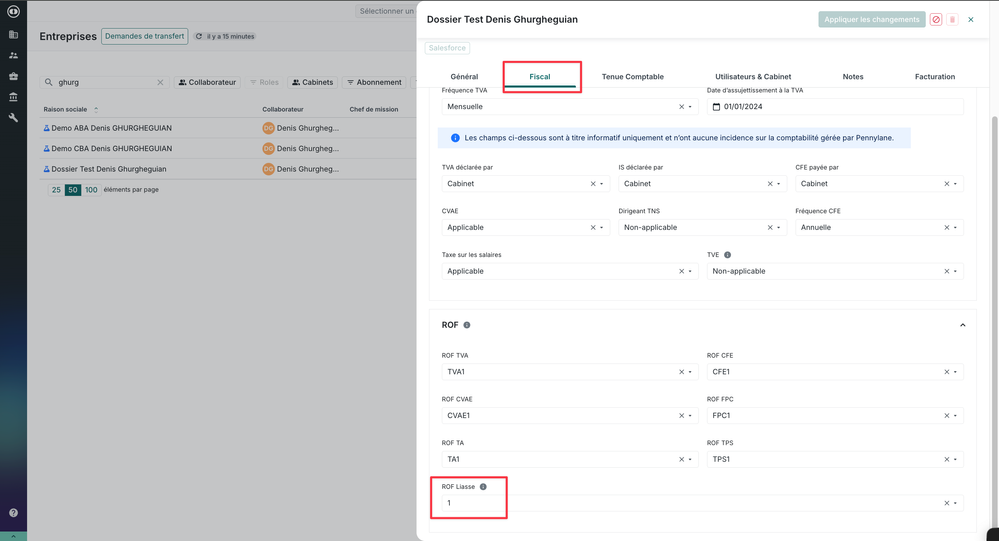The image size is (999, 541).
Task: Click the help question mark icon
Action: click(x=13, y=513)
